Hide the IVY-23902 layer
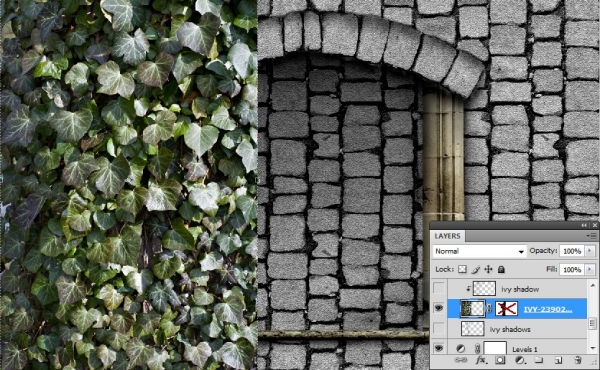Screen dimensions: 600x370 click(439, 308)
